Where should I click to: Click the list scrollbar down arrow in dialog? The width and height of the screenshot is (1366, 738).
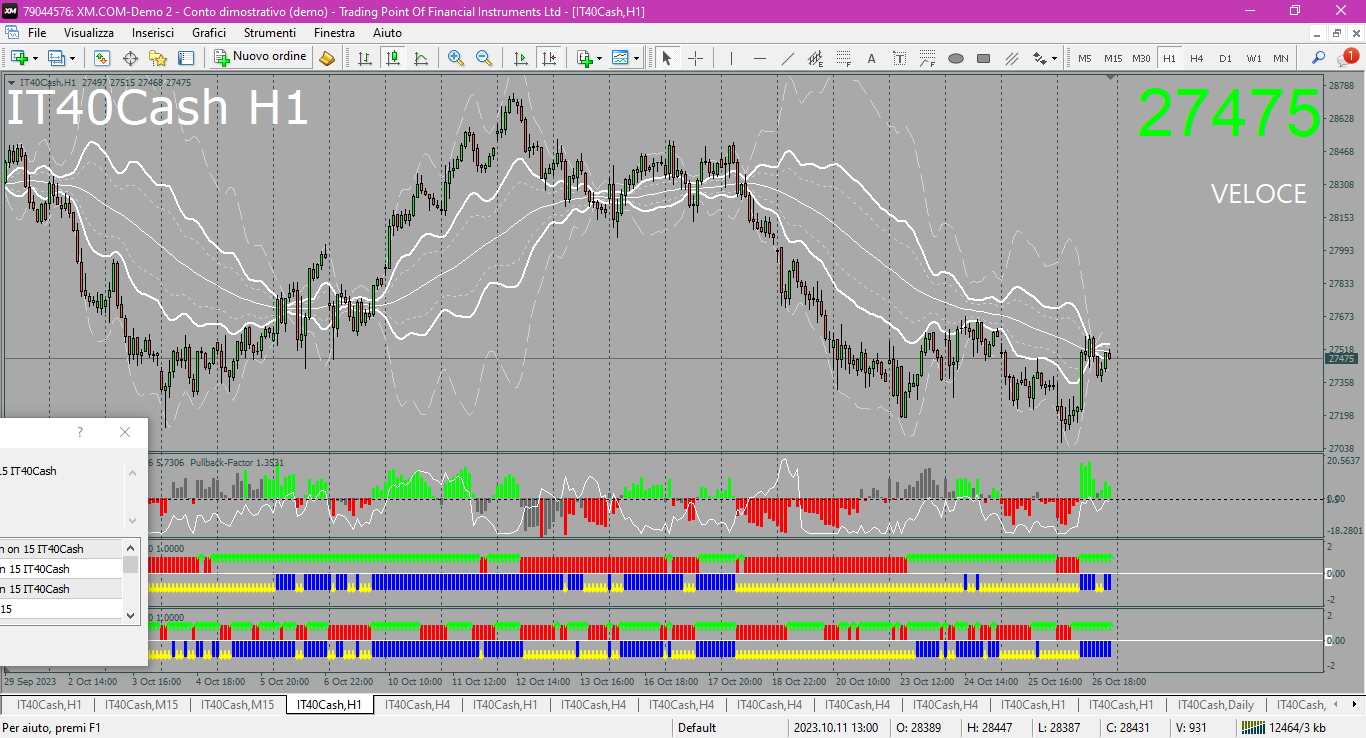coord(131,615)
